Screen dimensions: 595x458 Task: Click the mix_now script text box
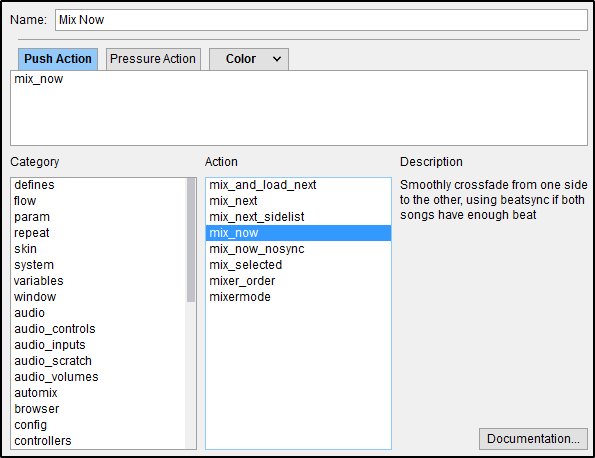[299, 108]
